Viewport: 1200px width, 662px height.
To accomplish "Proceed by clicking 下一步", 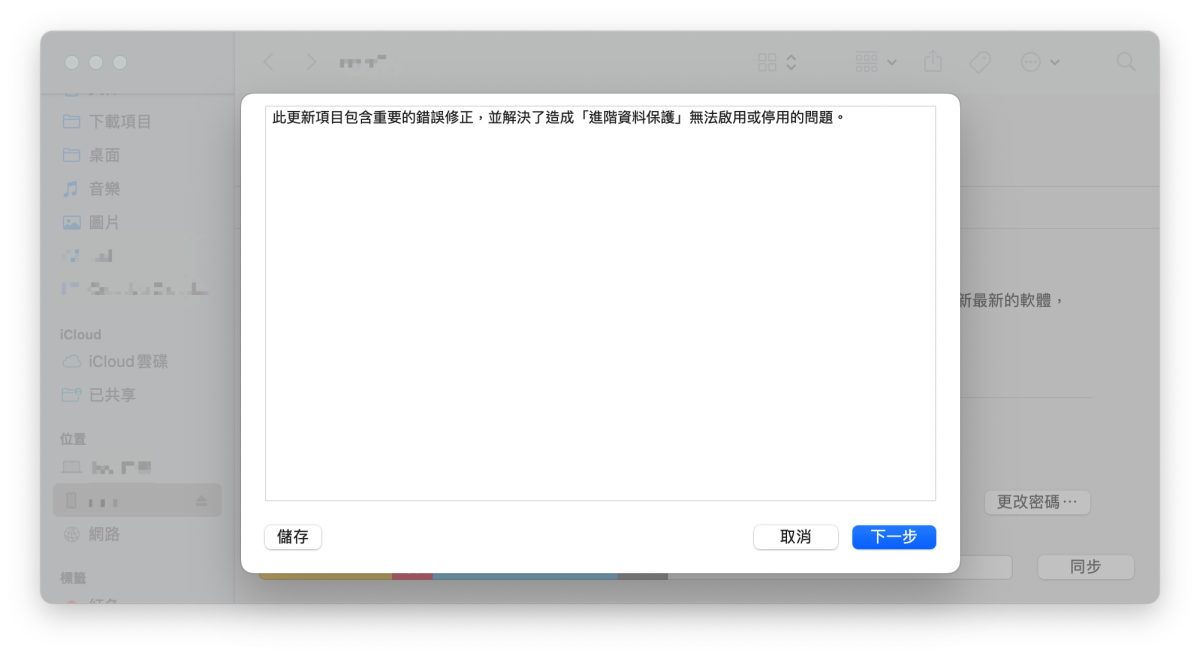I will 893,537.
